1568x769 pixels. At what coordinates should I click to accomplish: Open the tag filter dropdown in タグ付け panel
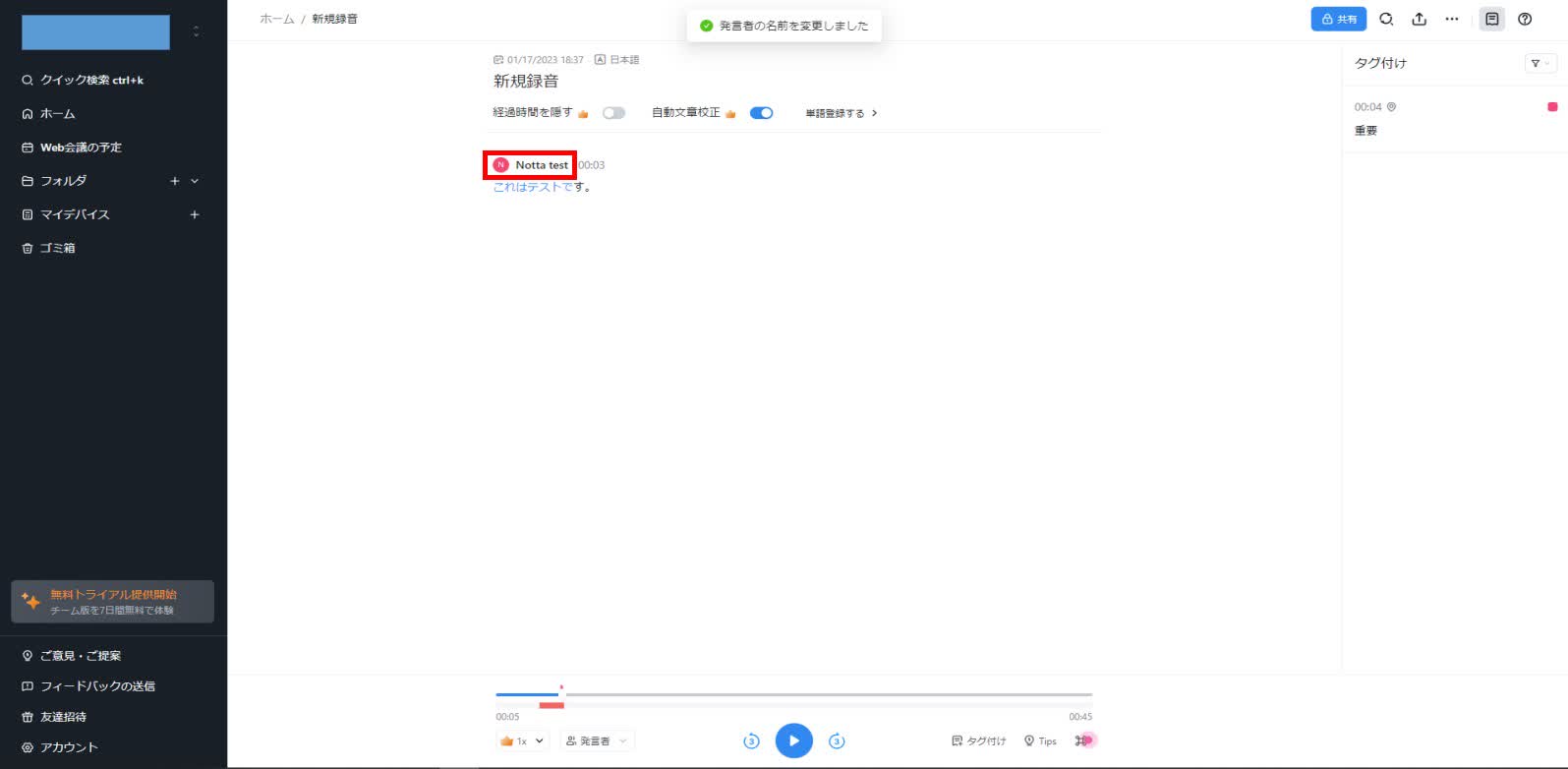(1539, 63)
